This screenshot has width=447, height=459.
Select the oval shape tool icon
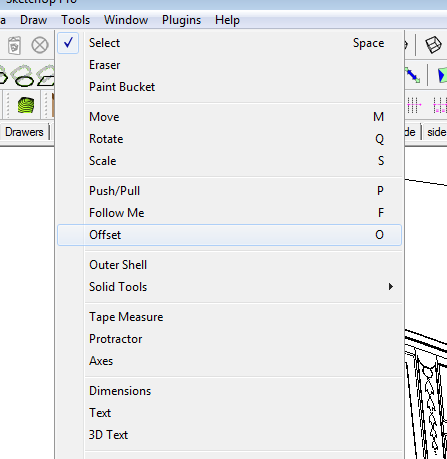[x=24, y=76]
